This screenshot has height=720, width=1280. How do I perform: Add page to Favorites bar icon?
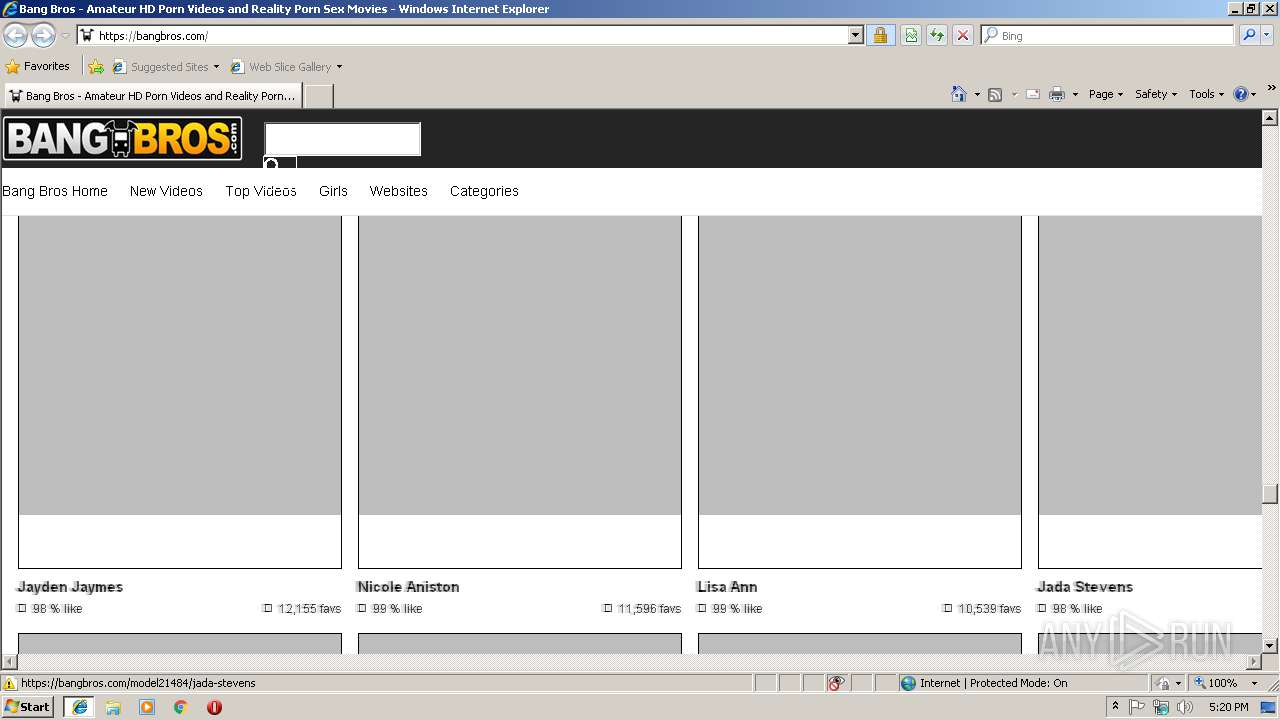(x=95, y=67)
